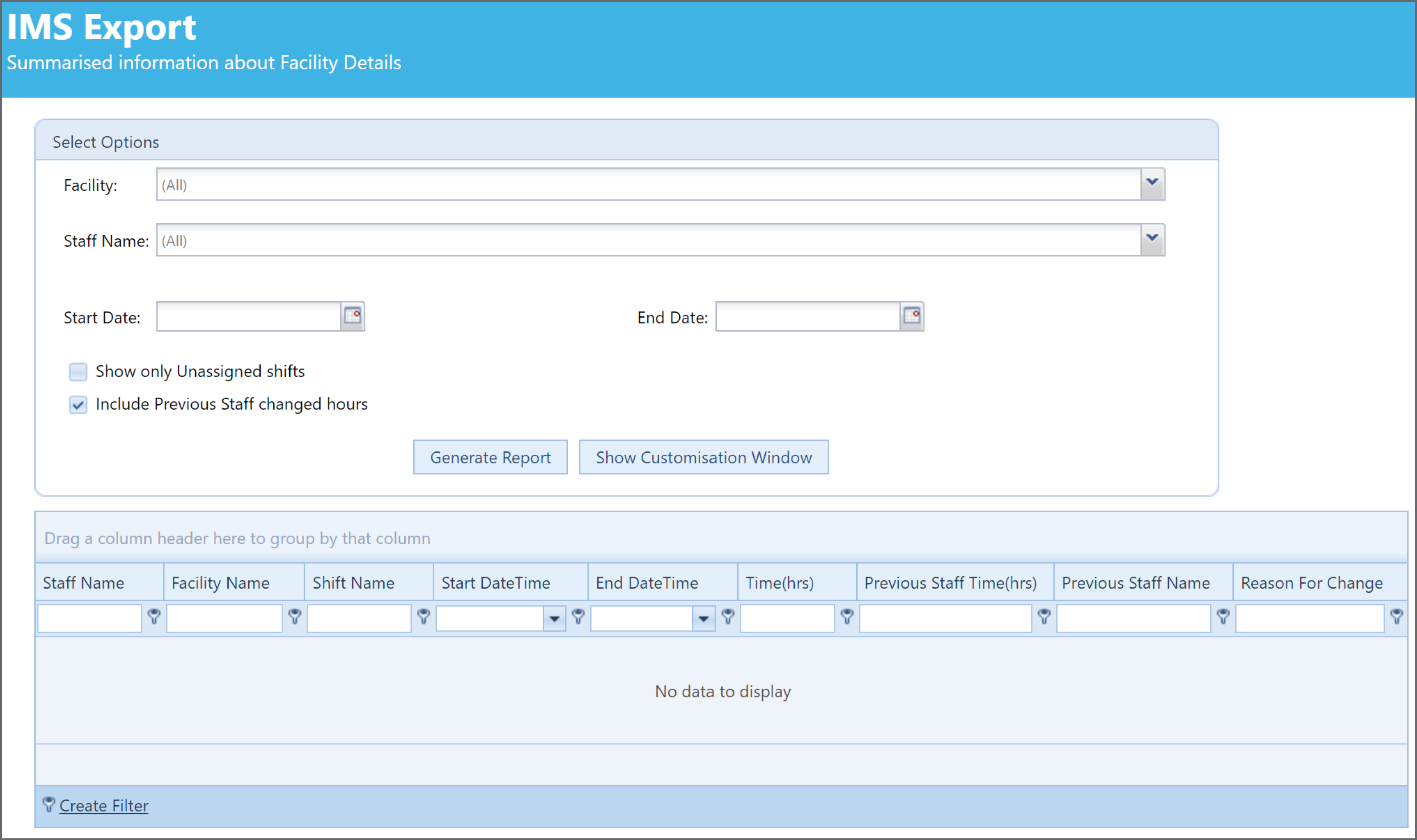Sort by Previous Staff Time(hrs) column header
The image size is (1417, 840).
point(955,582)
